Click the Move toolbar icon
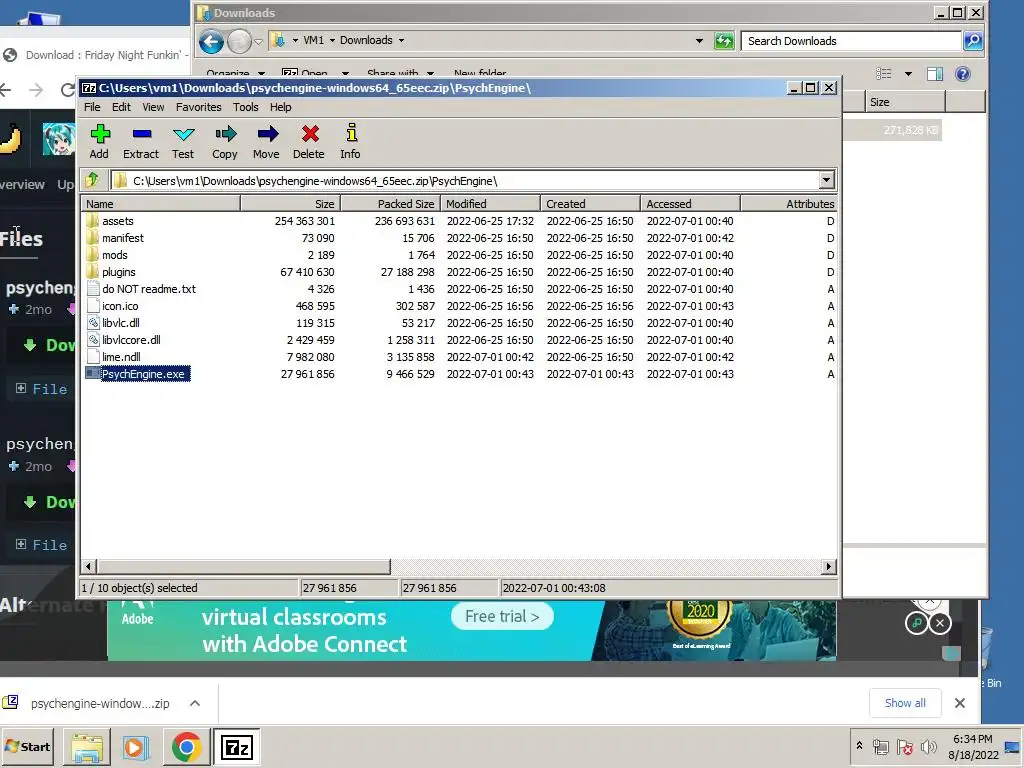Viewport: 1024px width, 768px height. pyautogui.click(x=266, y=141)
